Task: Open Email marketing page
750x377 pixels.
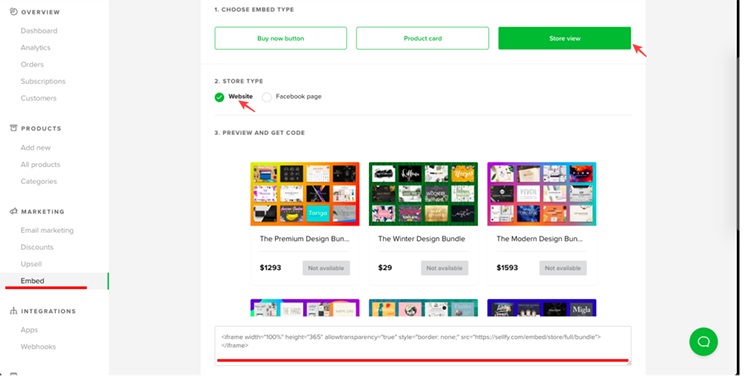Action: pos(47,230)
